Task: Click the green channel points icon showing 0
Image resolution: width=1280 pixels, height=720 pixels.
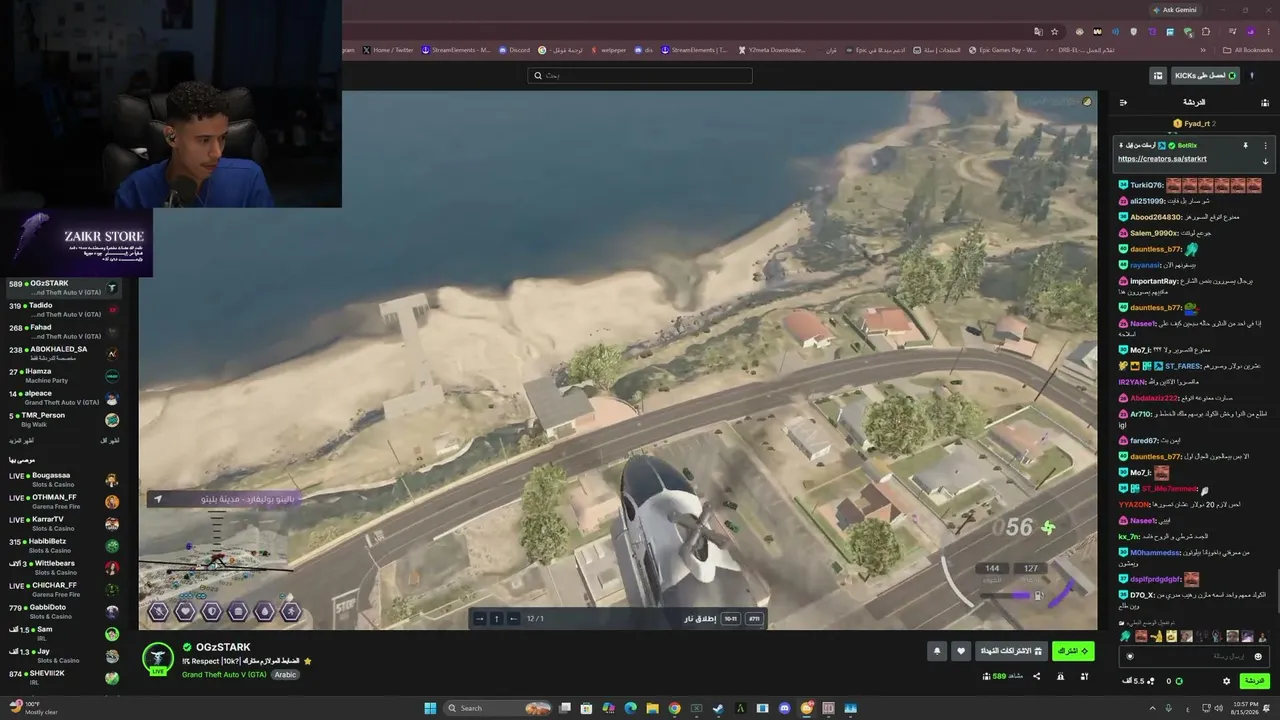Action: tap(1175, 681)
